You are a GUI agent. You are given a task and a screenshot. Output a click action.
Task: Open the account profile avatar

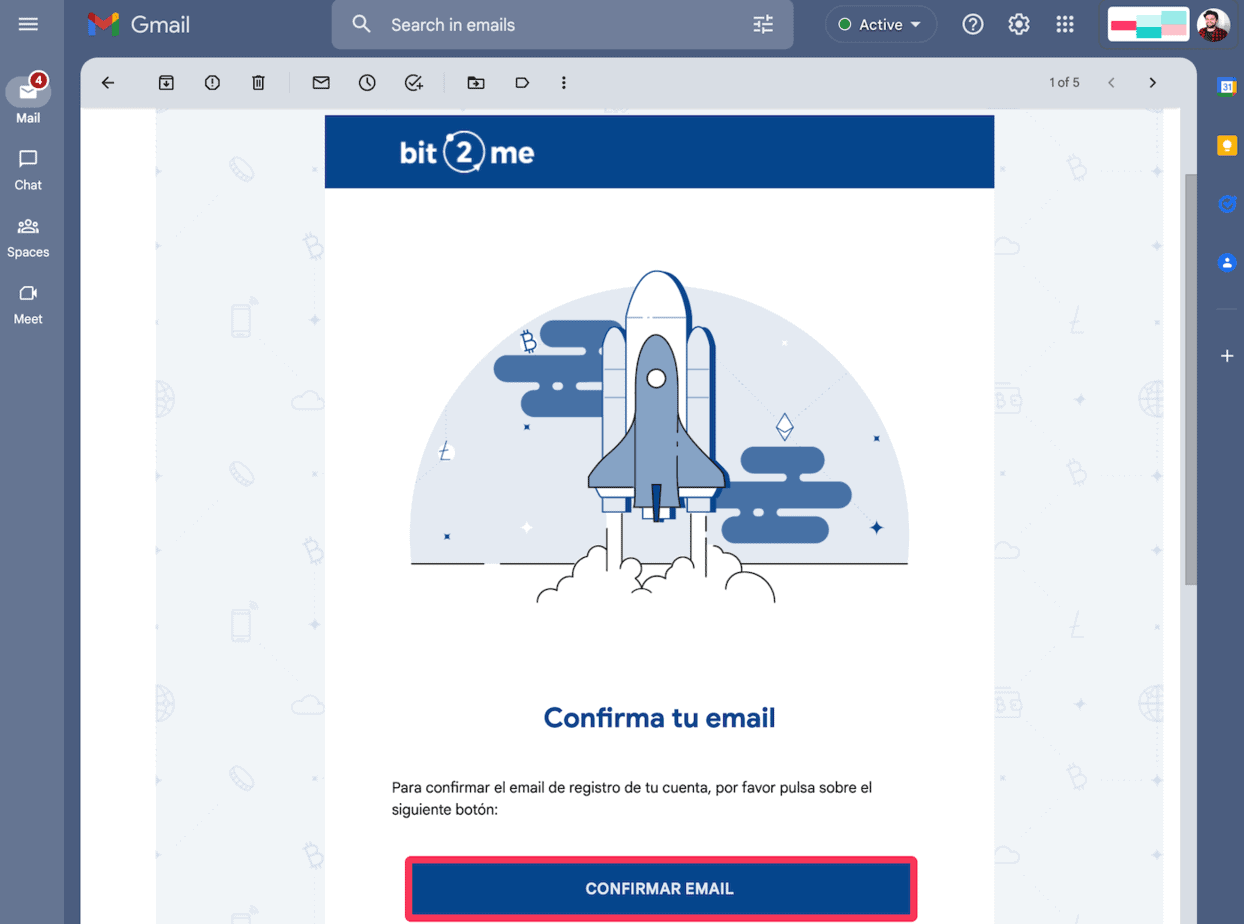point(1213,24)
